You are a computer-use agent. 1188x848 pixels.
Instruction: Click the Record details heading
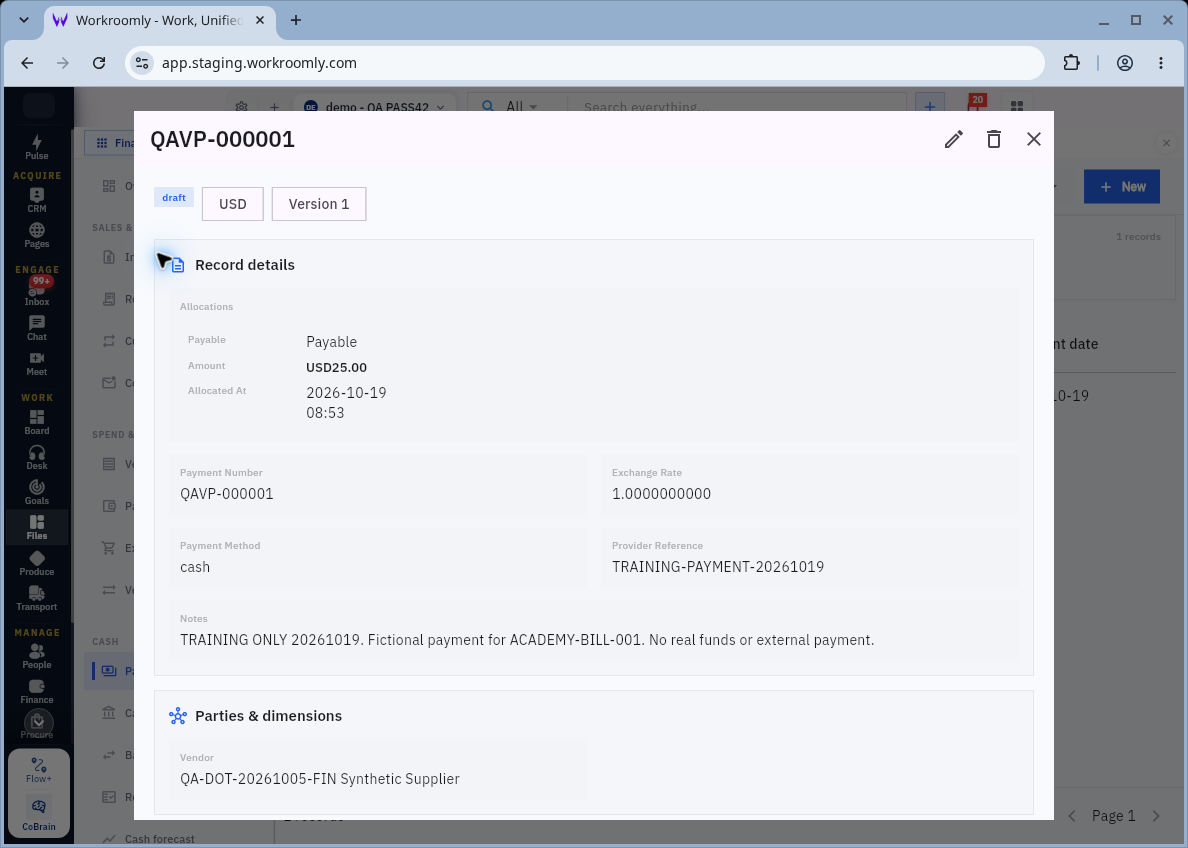[245, 265]
